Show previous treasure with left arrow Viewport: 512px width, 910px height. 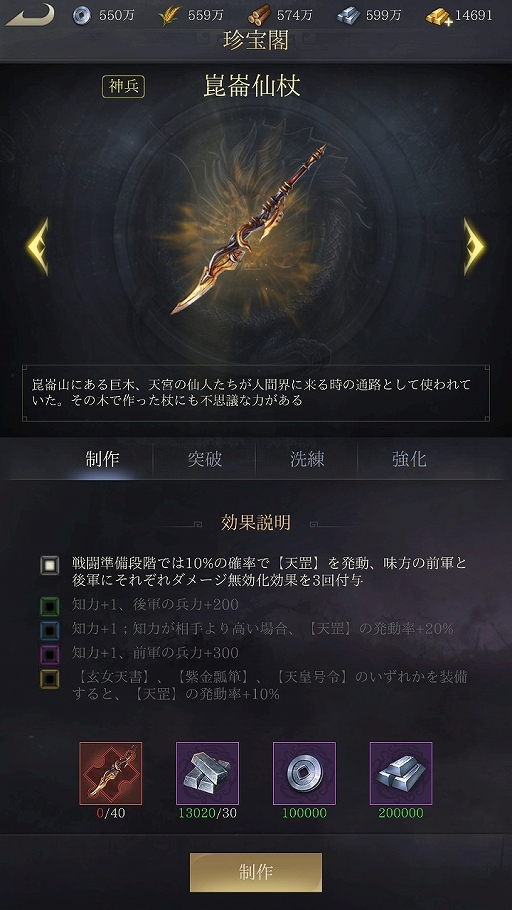[38, 246]
